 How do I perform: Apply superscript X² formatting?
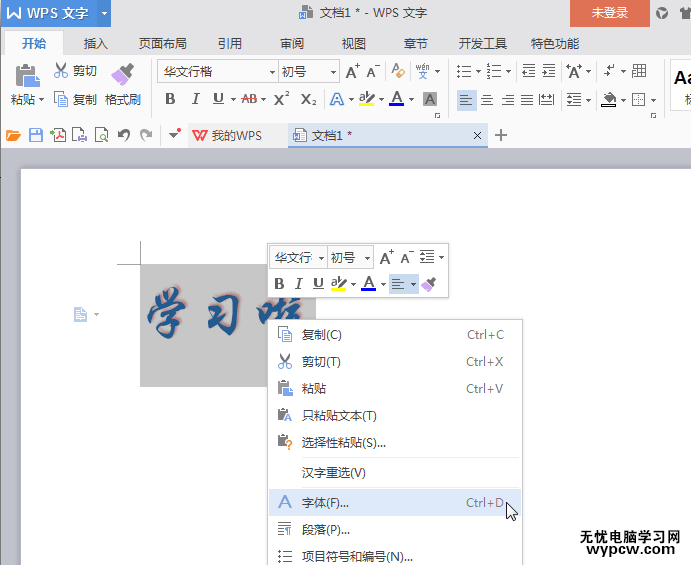[x=281, y=99]
